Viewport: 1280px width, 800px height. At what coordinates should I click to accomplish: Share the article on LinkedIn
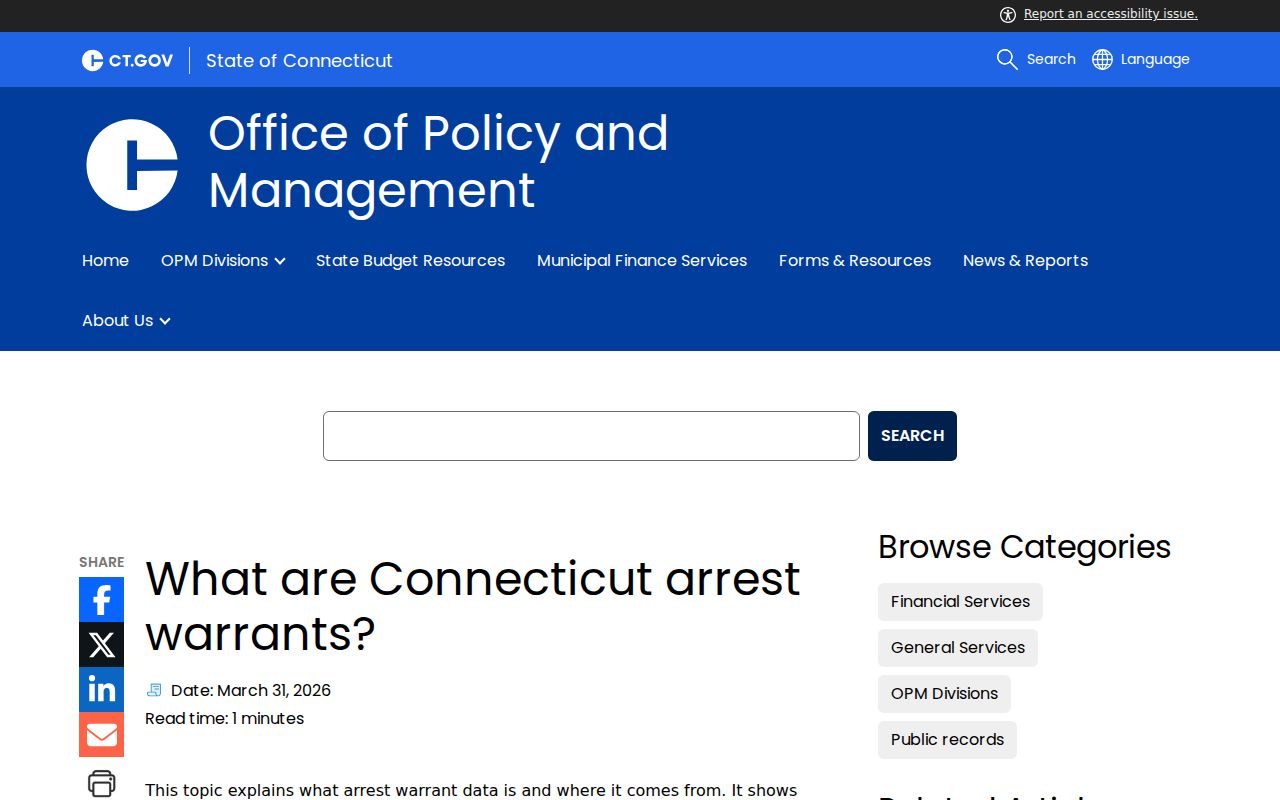click(101, 689)
